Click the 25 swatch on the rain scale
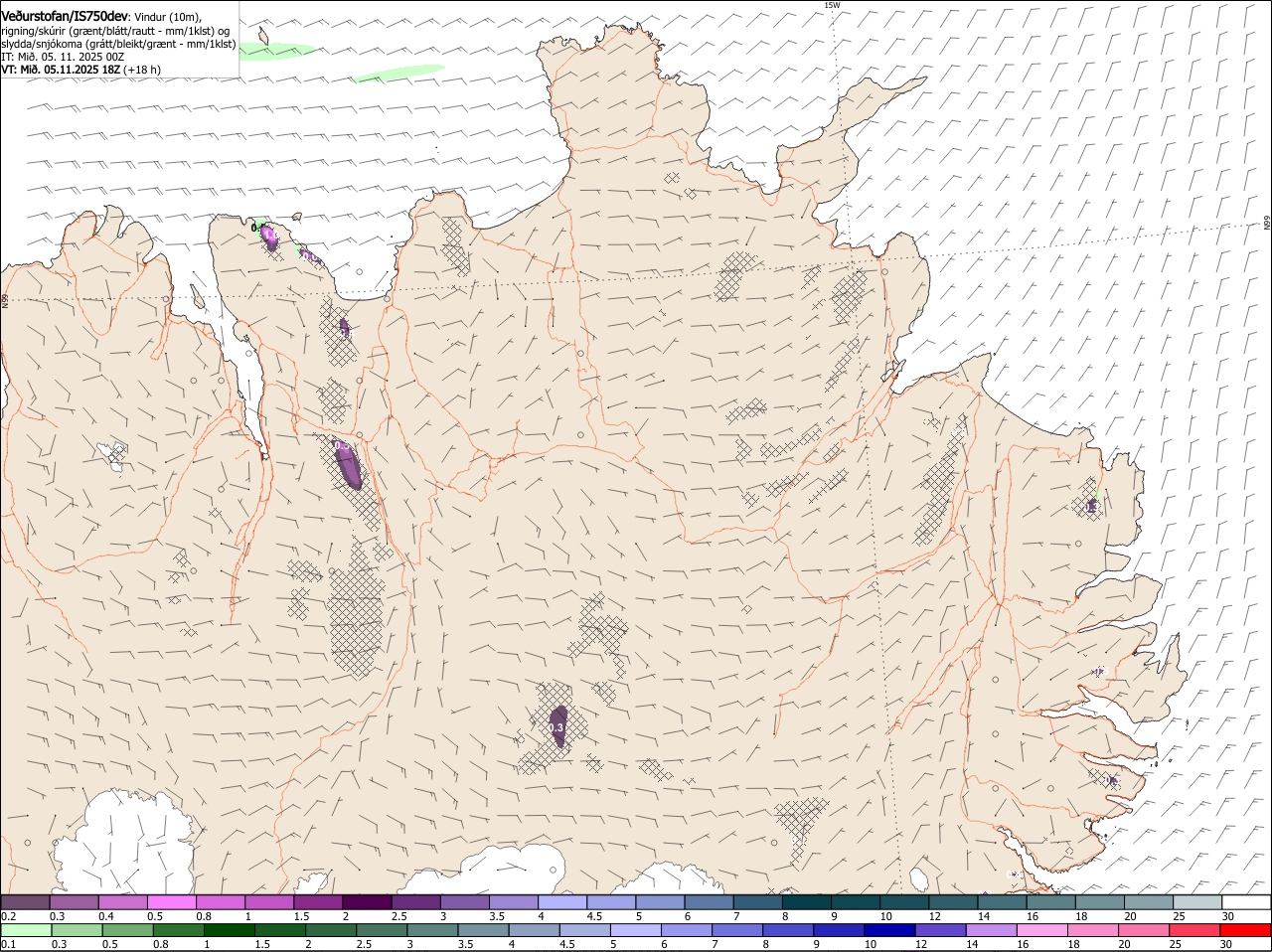 pos(1193,930)
